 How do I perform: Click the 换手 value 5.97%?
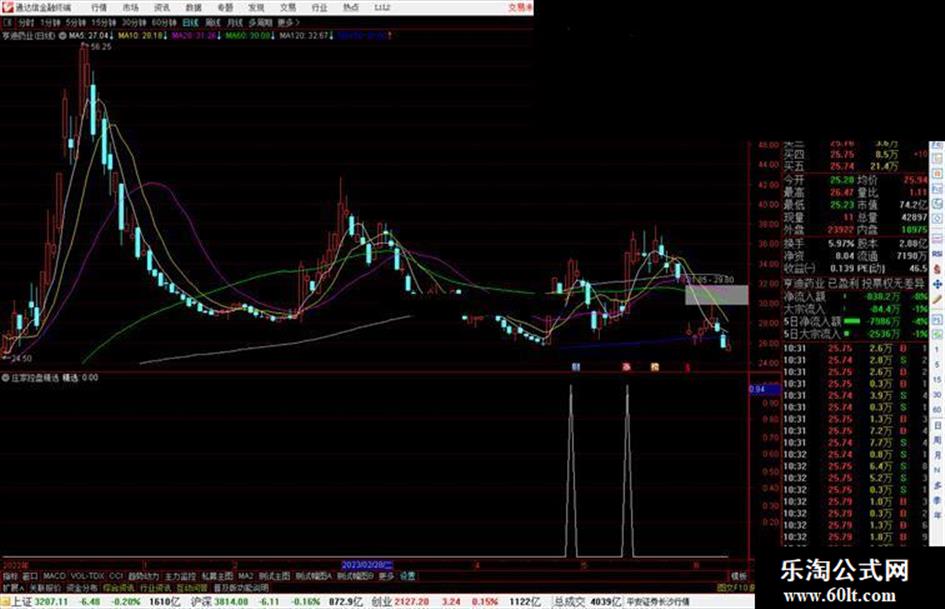(x=841, y=244)
